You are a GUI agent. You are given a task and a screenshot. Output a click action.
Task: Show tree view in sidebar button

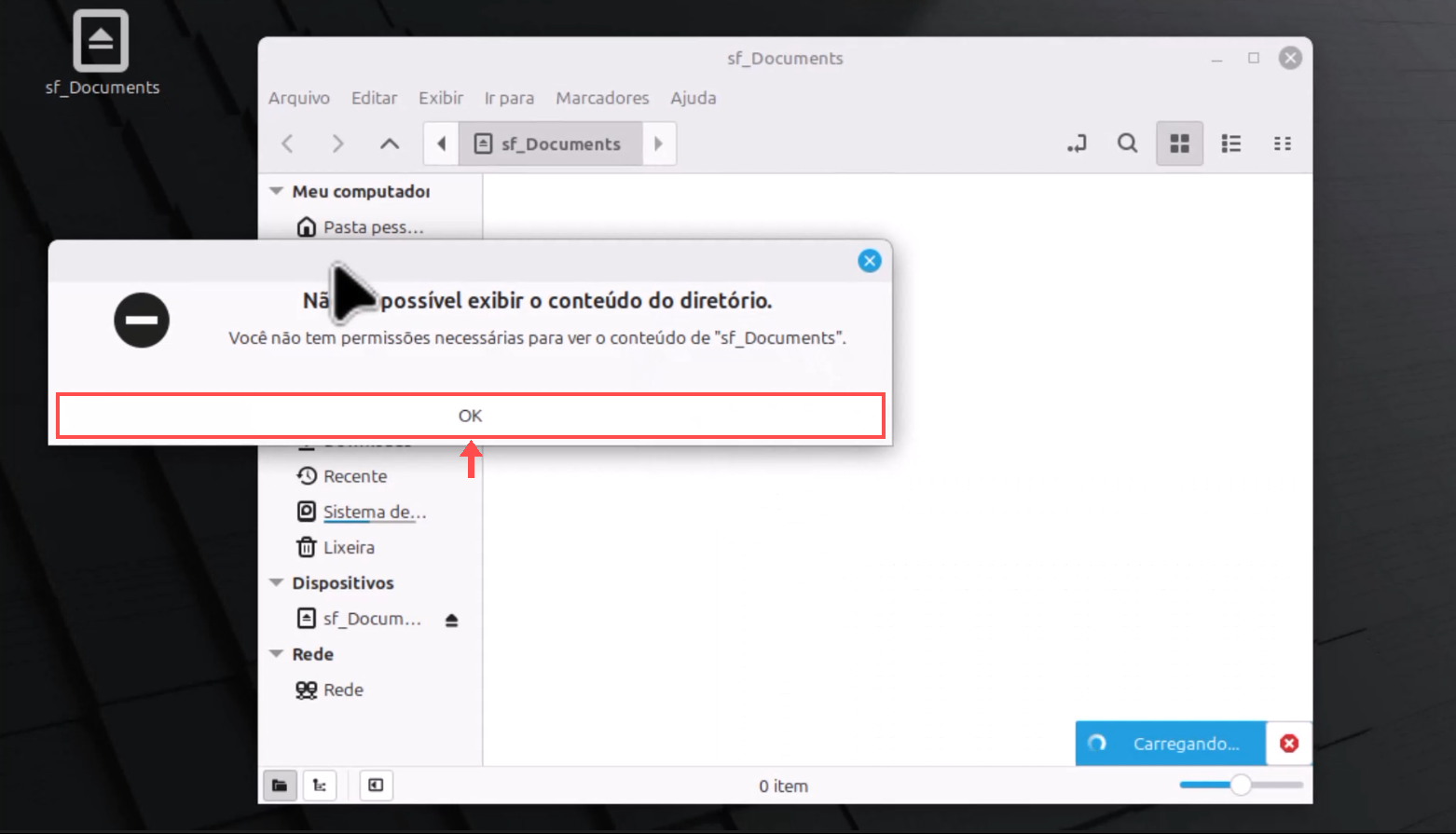point(320,786)
